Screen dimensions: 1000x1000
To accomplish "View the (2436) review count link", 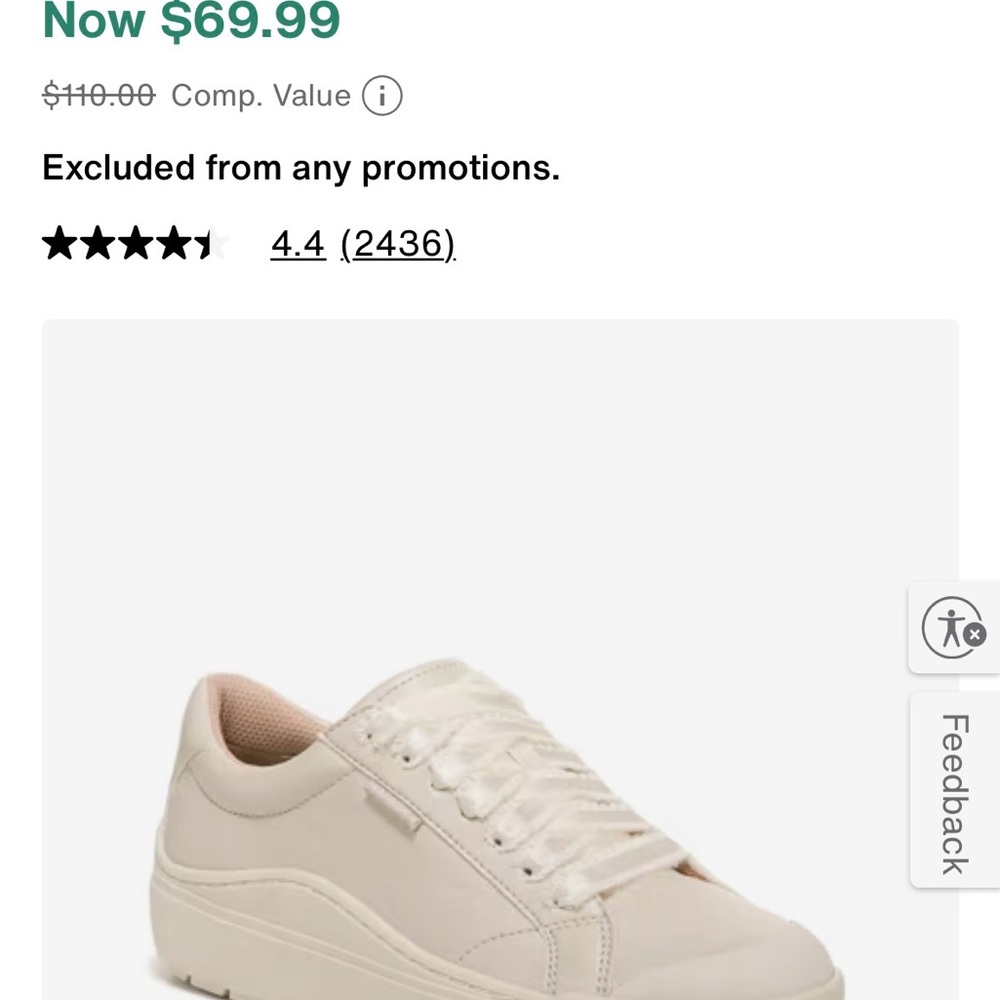I will (397, 243).
